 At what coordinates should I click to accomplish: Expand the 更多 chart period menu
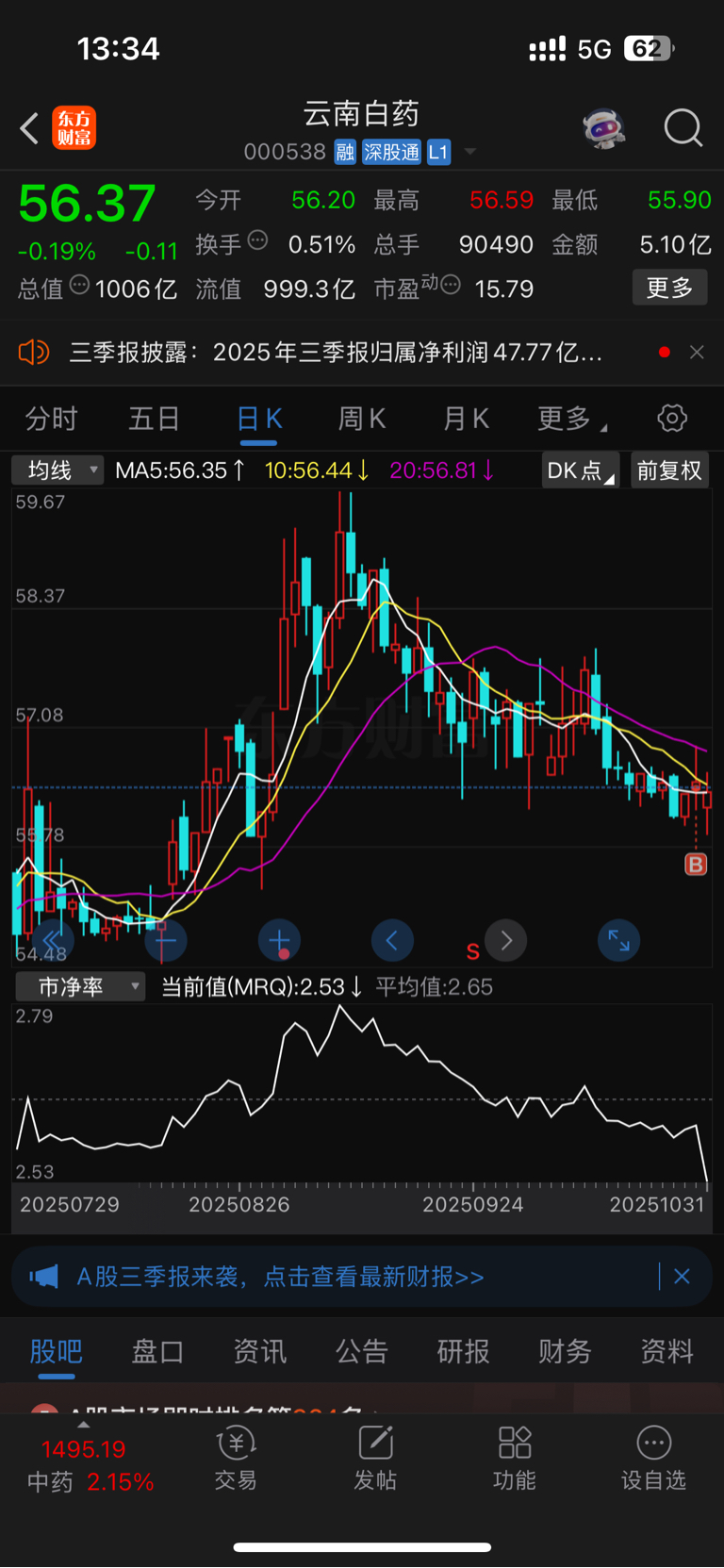pyautogui.click(x=571, y=419)
